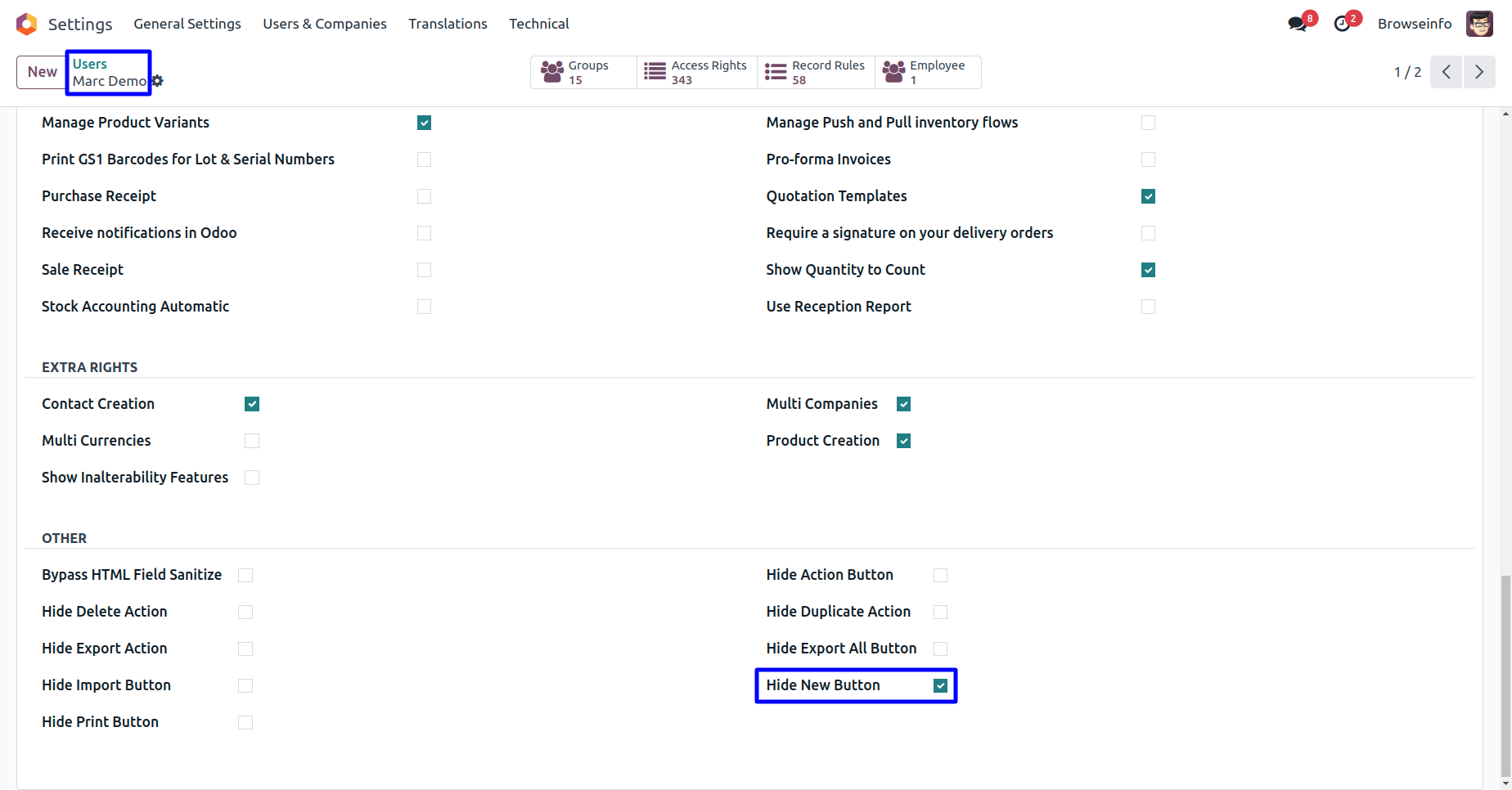1512x790 pixels.
Task: Open the conversations messages icon
Action: [x=1298, y=24]
